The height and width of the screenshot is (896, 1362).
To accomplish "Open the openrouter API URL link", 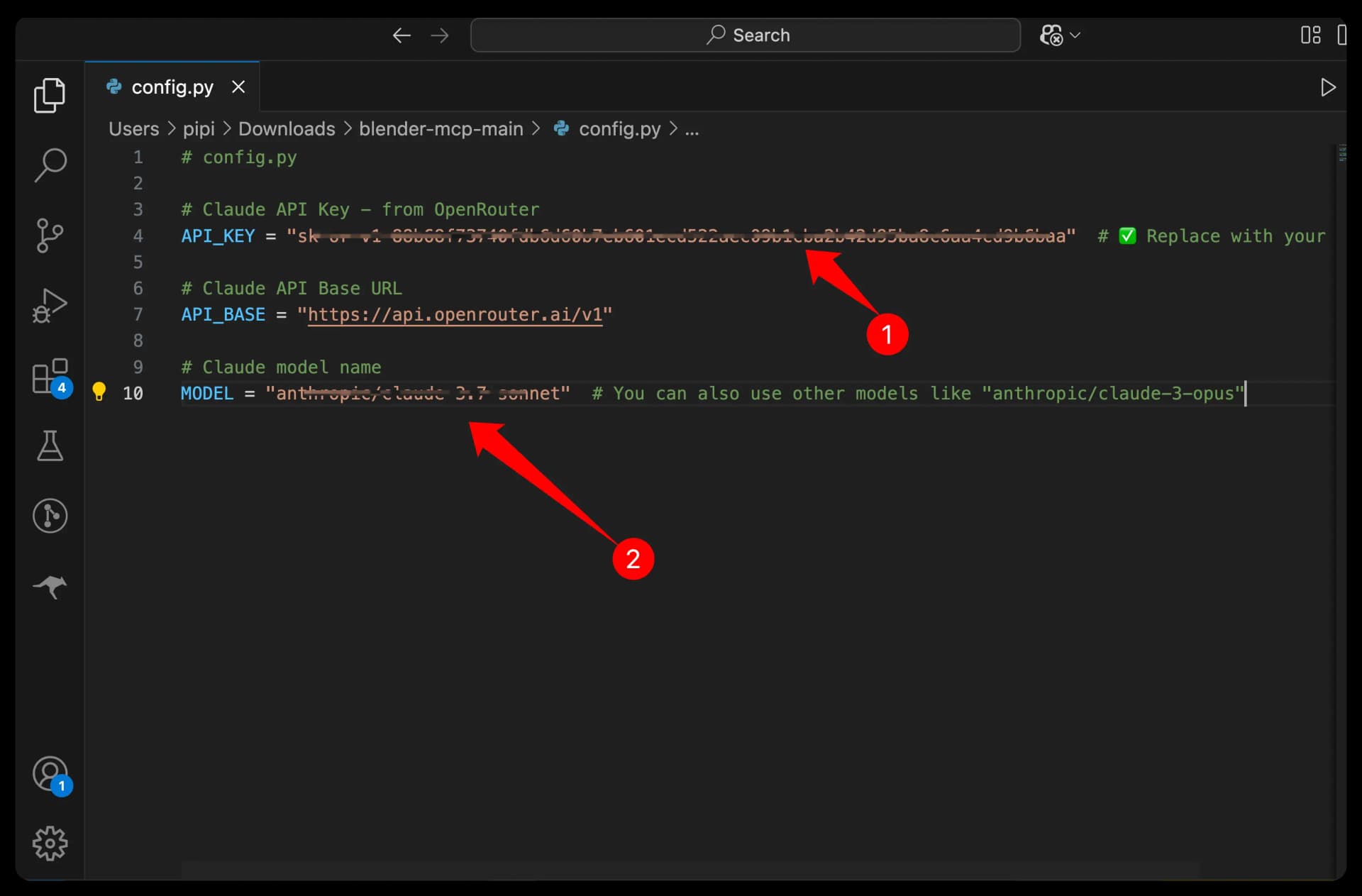I will pos(455,314).
